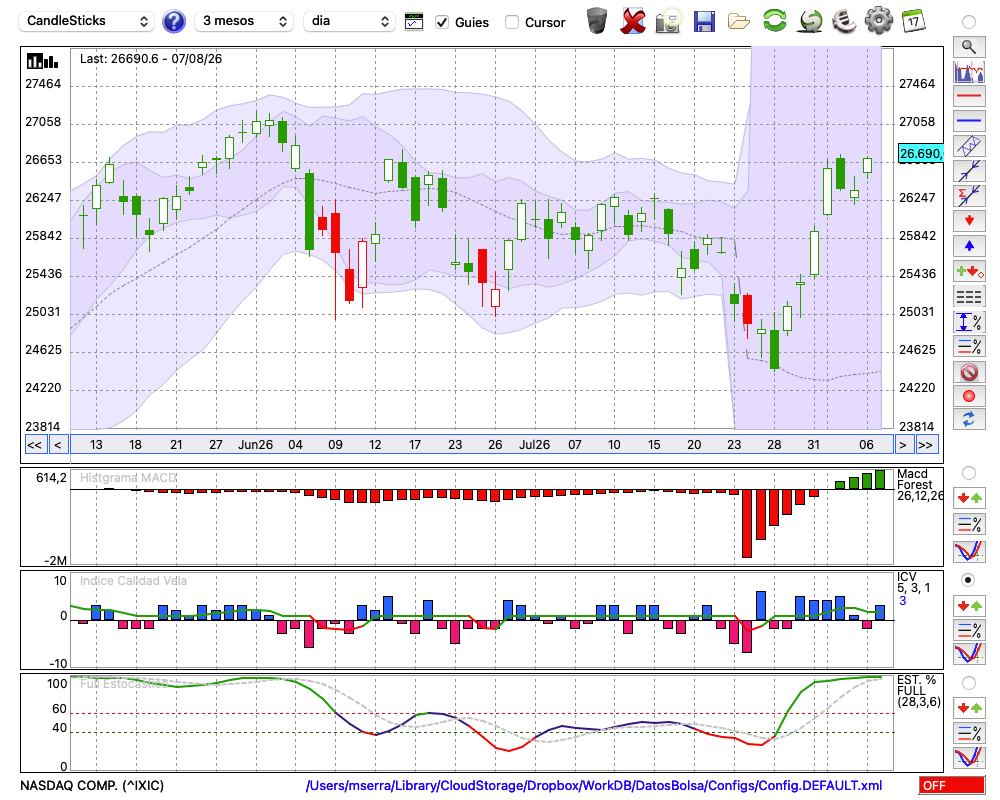This screenshot has width=1000, height=800.
Task: Select the radio button beside Macd Forest panel
Action: pyautogui.click(x=969, y=473)
